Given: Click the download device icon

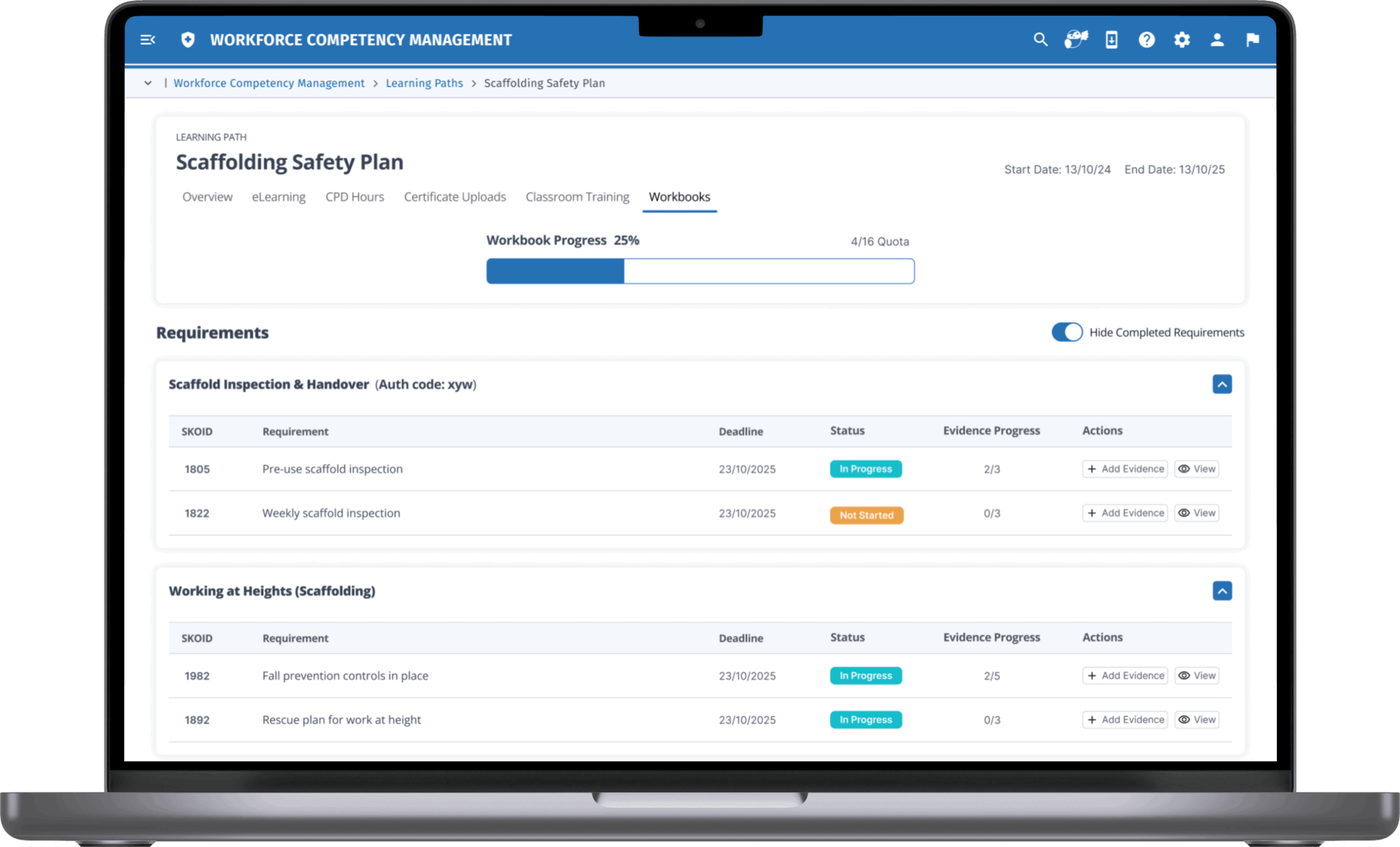Looking at the screenshot, I should point(1111,40).
